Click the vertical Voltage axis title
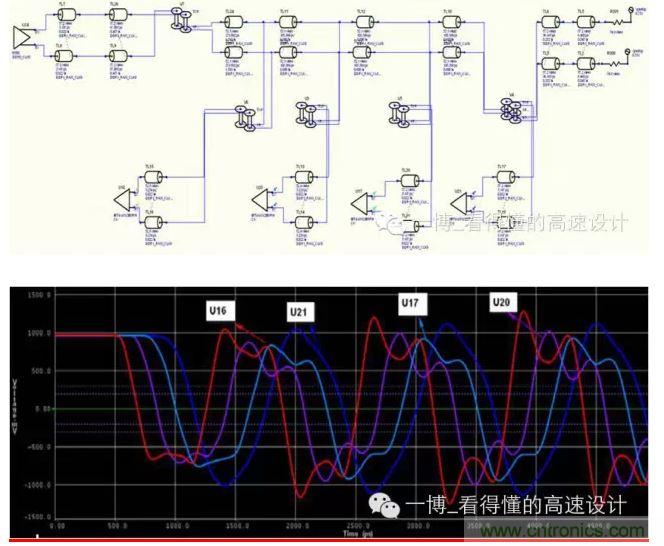The width and height of the screenshot is (664, 546). click(16, 400)
